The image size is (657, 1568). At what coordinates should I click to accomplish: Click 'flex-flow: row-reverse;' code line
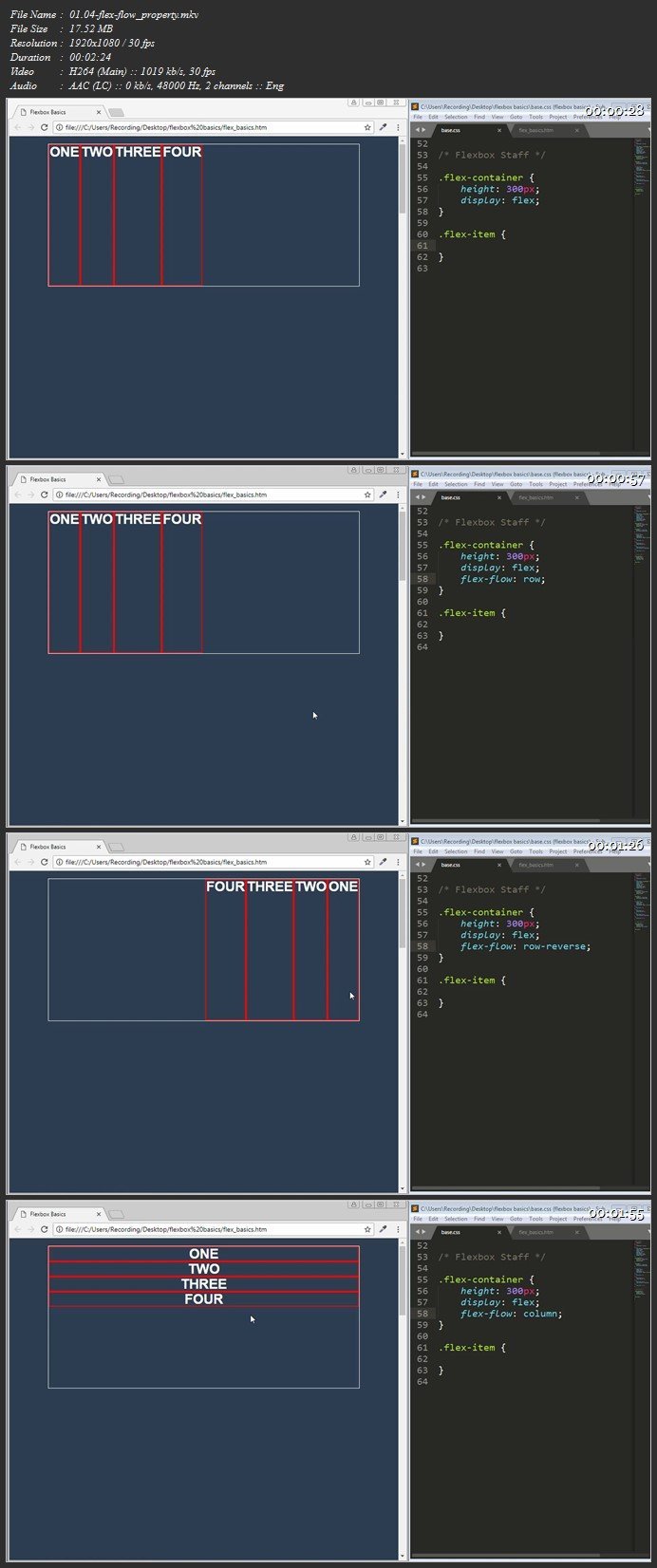click(x=526, y=946)
